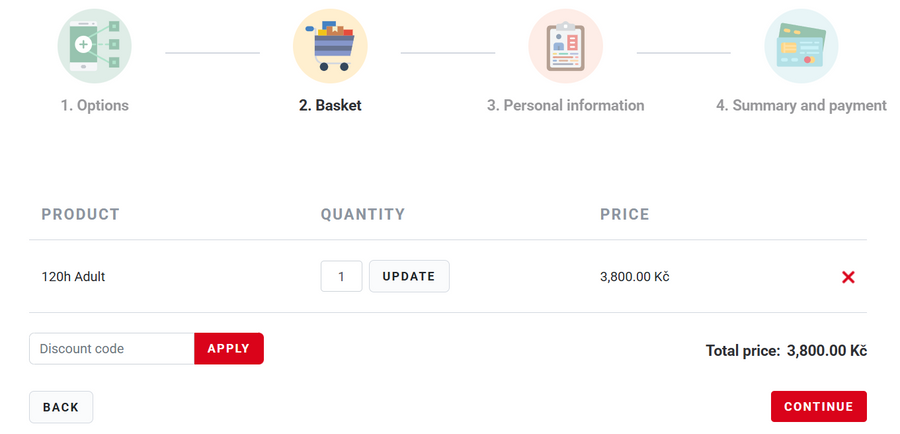Go back with the Back button
Screen dimensions: 900x434
[x=61, y=407]
